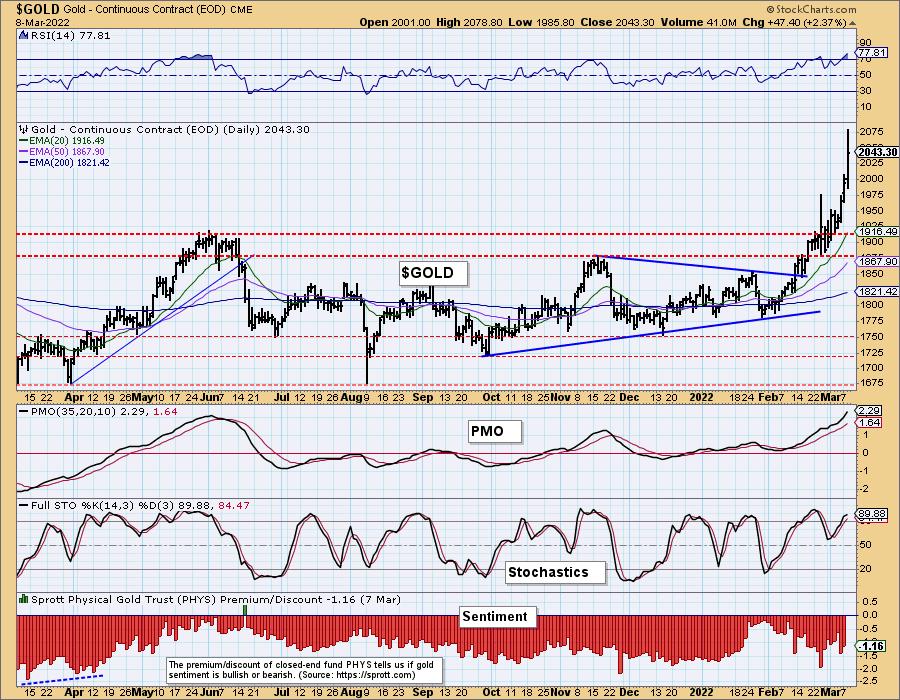Click the PMO annotation label box
Image resolution: width=900 pixels, height=700 pixels.
[495, 431]
